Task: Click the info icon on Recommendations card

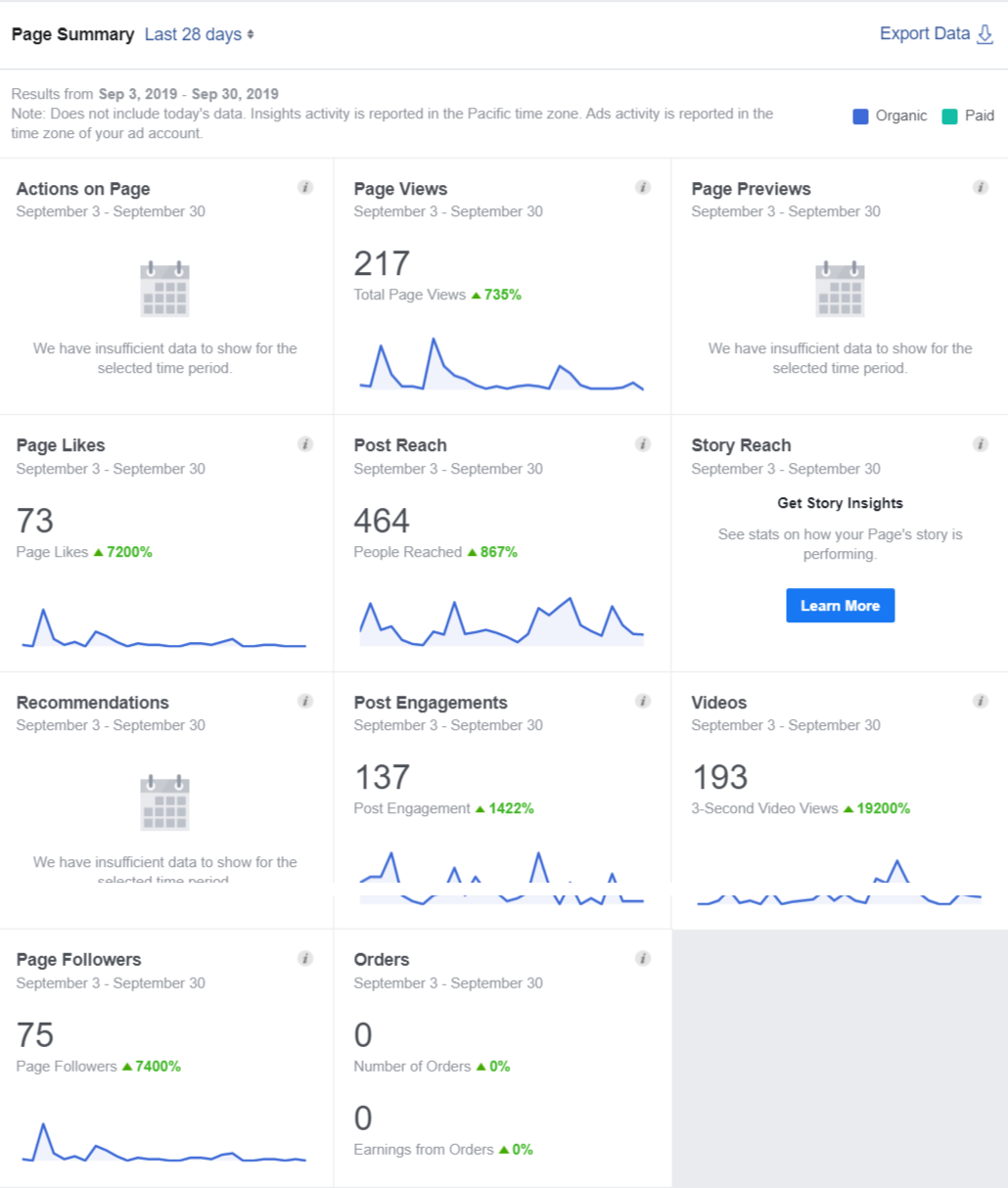Action: click(x=305, y=701)
